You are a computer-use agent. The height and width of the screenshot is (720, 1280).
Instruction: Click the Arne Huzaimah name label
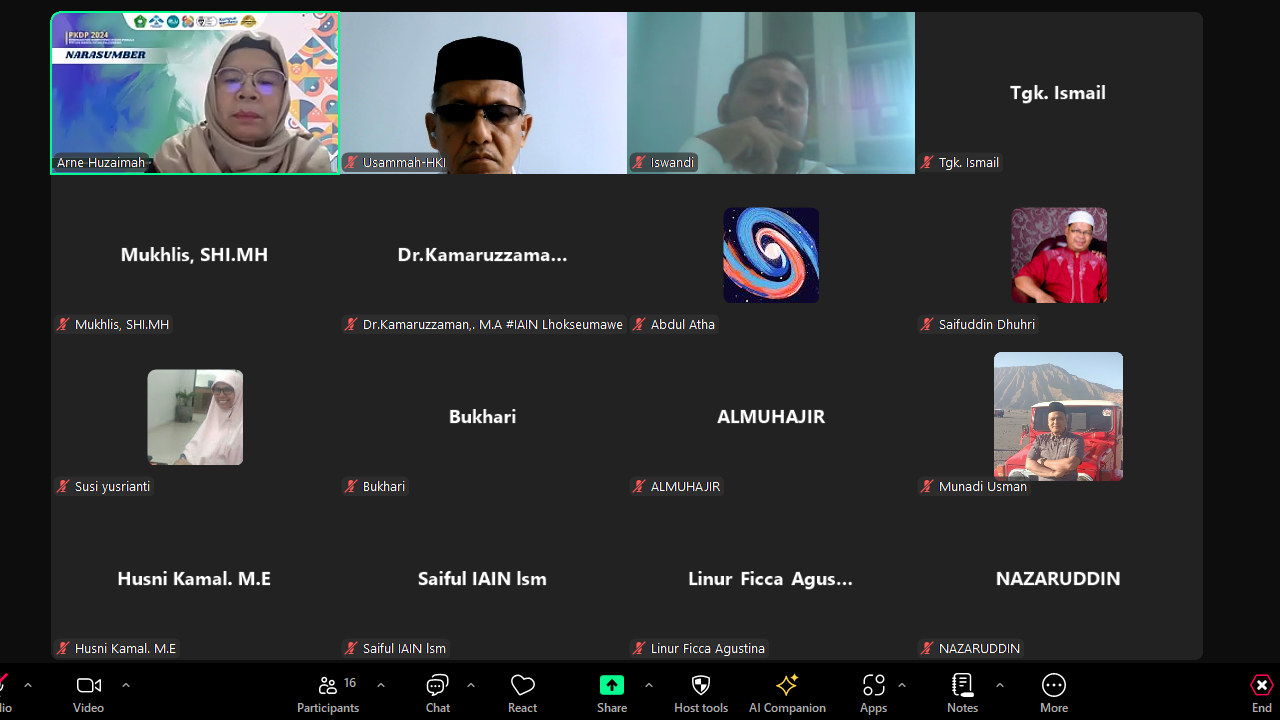[101, 162]
